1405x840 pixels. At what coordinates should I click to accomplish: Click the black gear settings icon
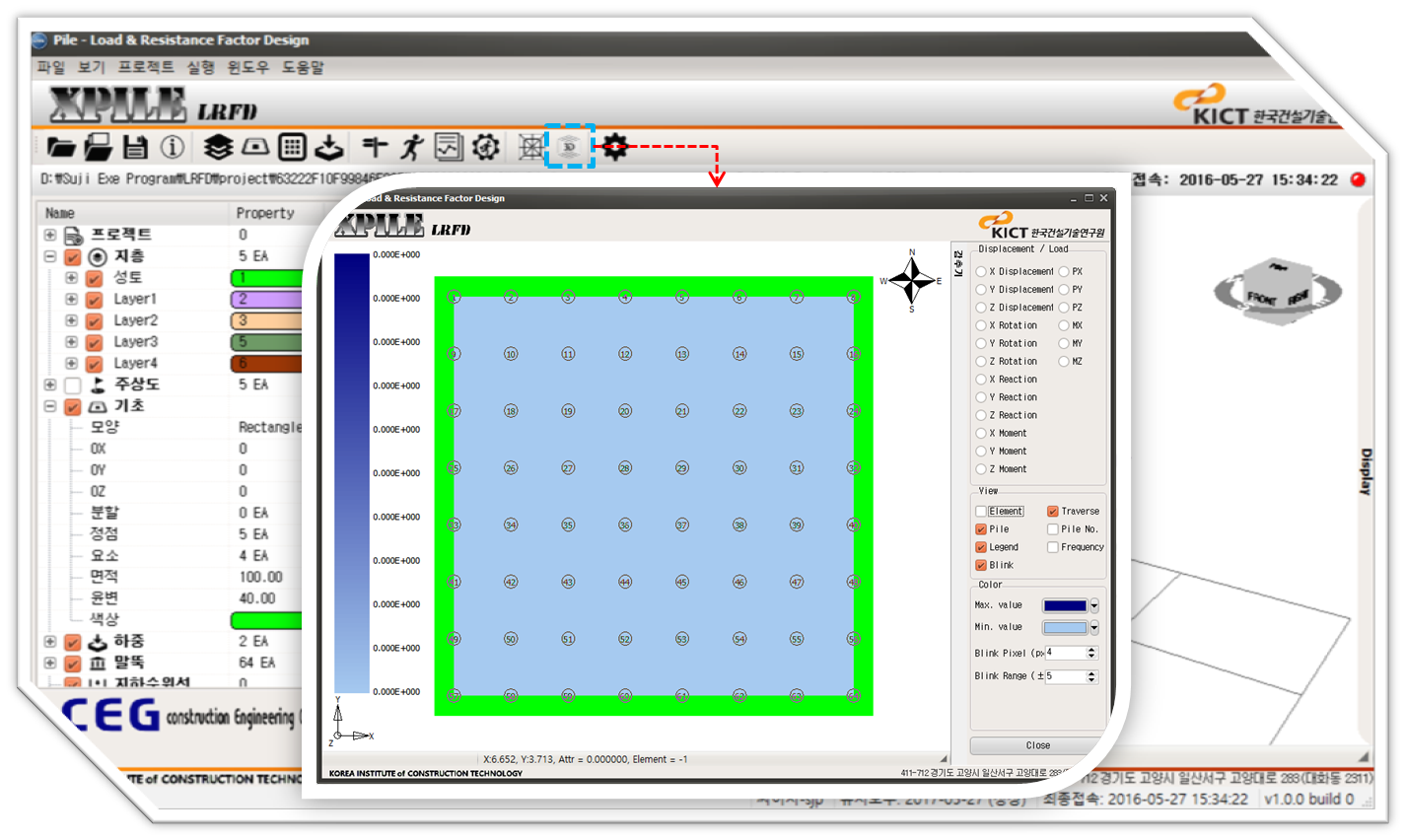615,148
